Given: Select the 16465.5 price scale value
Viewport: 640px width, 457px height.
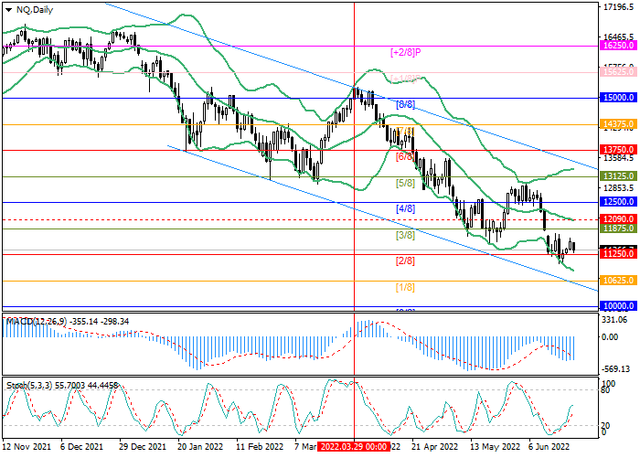Looking at the screenshot, I should [x=620, y=37].
